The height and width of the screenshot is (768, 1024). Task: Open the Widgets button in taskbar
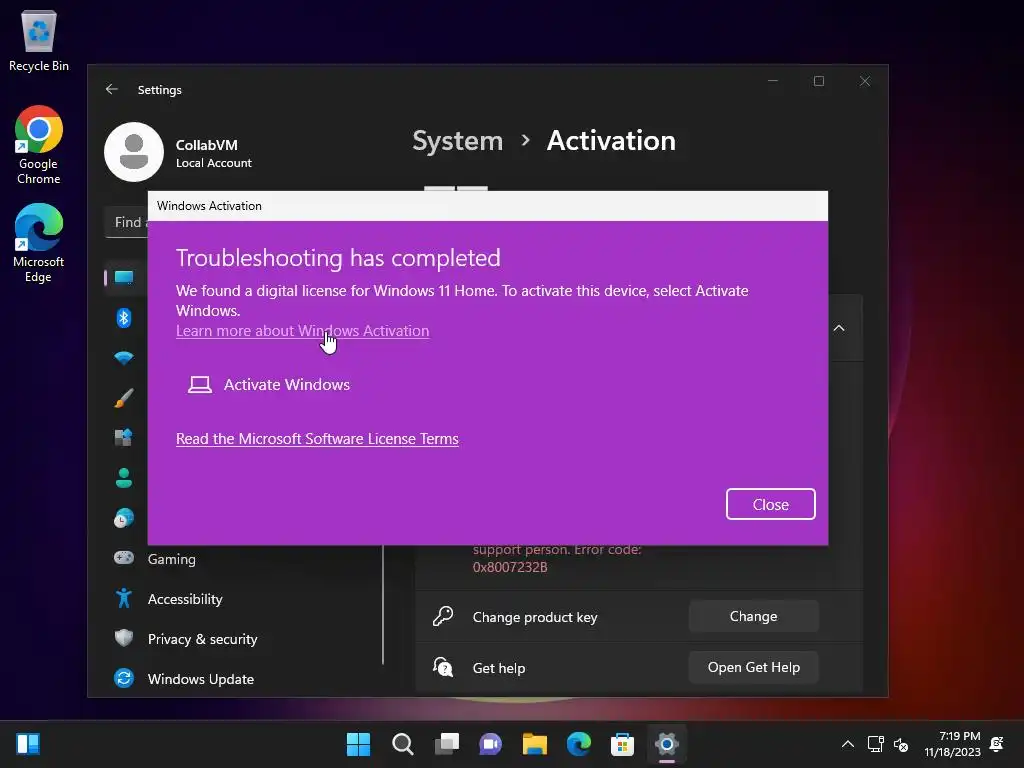pos(28,744)
